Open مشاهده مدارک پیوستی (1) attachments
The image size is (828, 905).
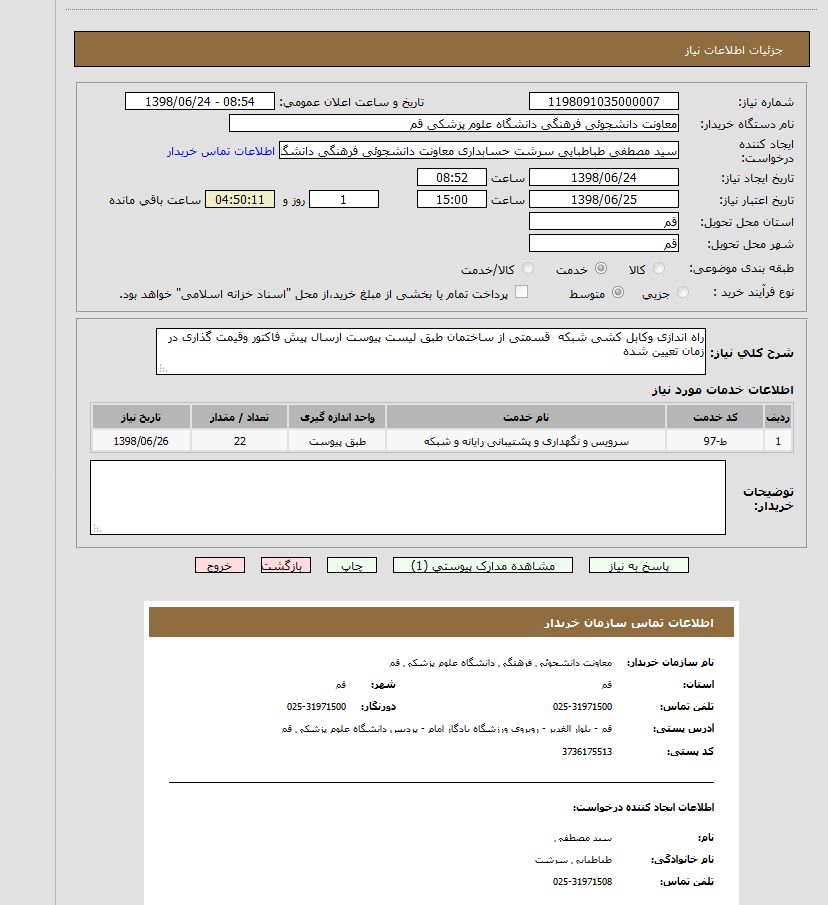click(x=482, y=565)
